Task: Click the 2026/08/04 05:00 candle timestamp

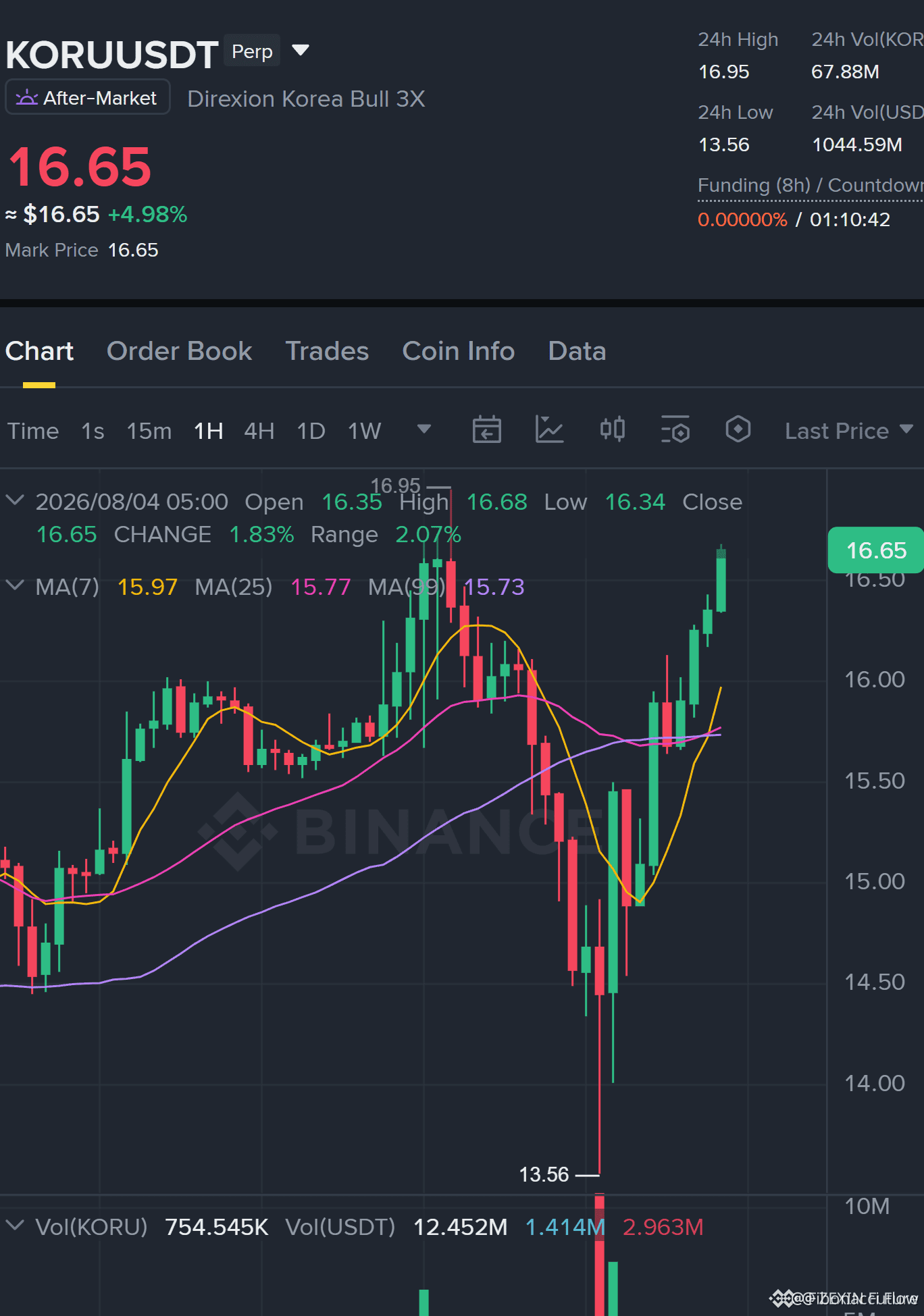Action: [x=132, y=502]
